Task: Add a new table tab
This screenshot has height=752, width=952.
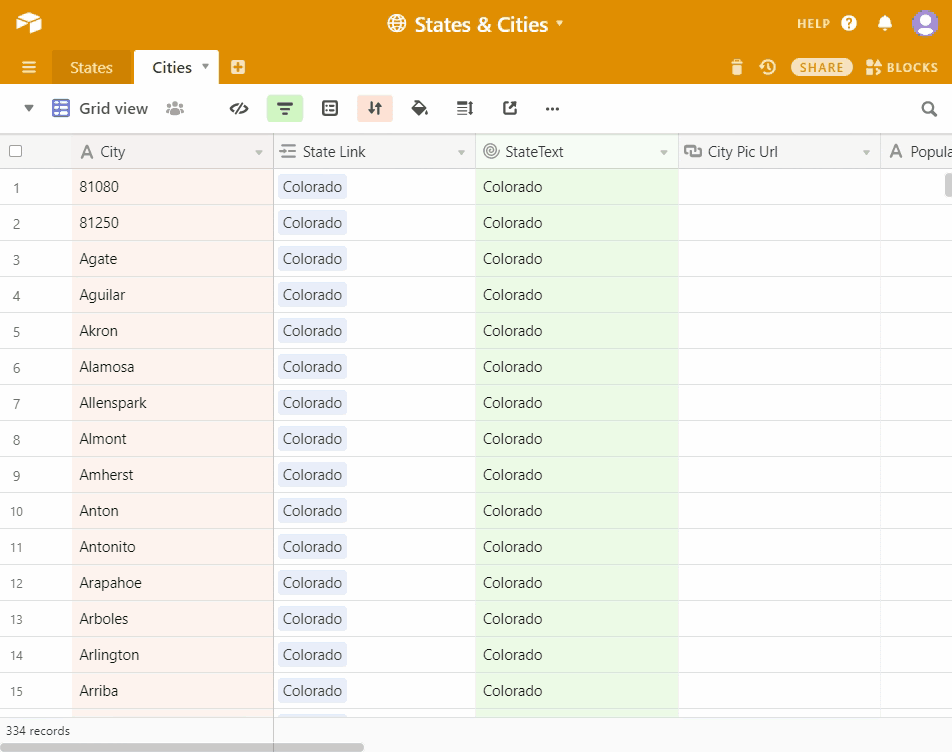Action: click(238, 67)
